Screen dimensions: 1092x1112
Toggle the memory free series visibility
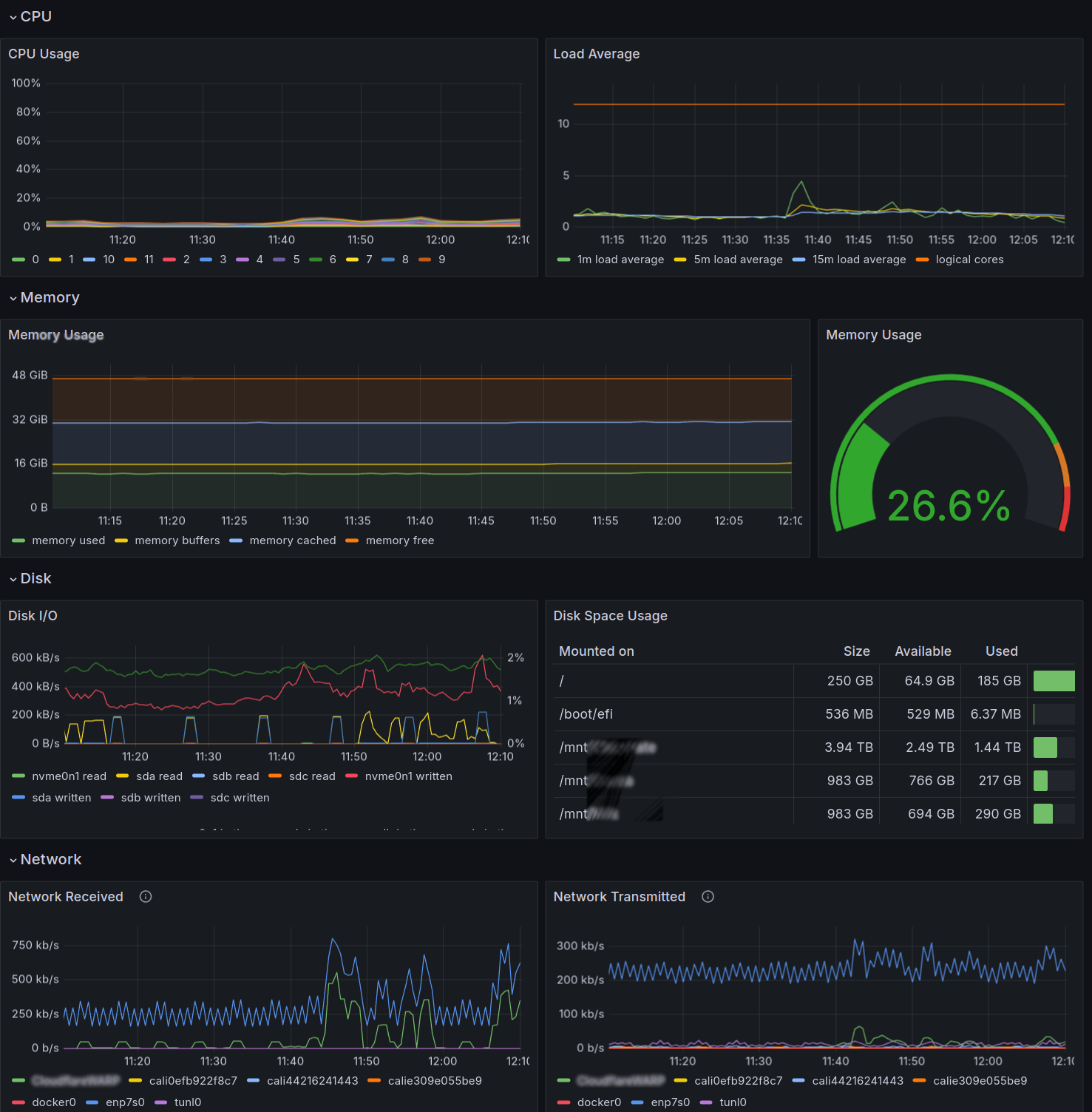point(400,540)
